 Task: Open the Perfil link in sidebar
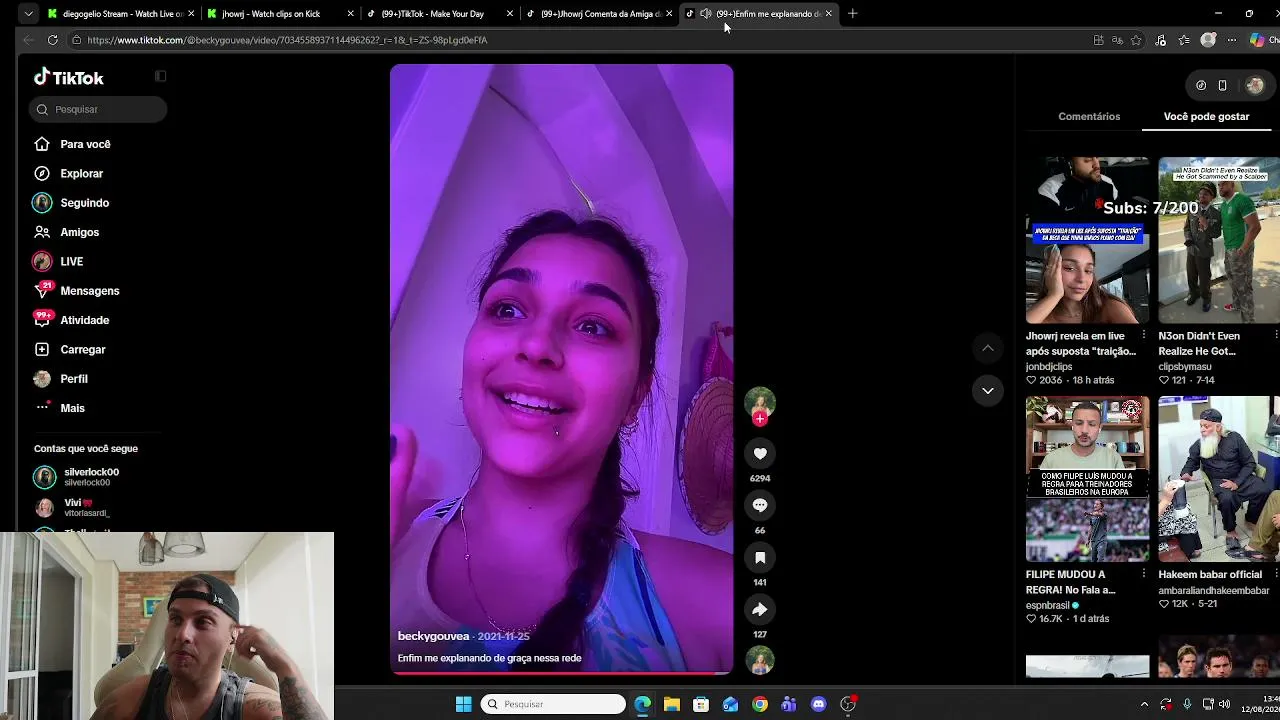coord(74,379)
